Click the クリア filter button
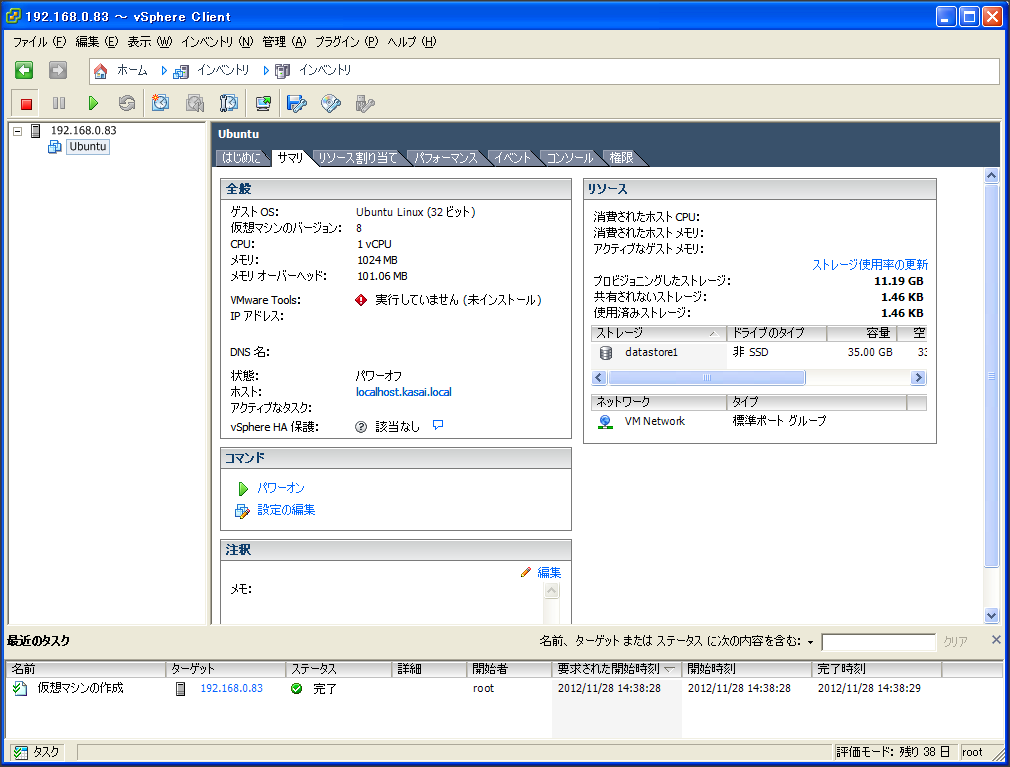The image size is (1010, 767). coord(955,641)
